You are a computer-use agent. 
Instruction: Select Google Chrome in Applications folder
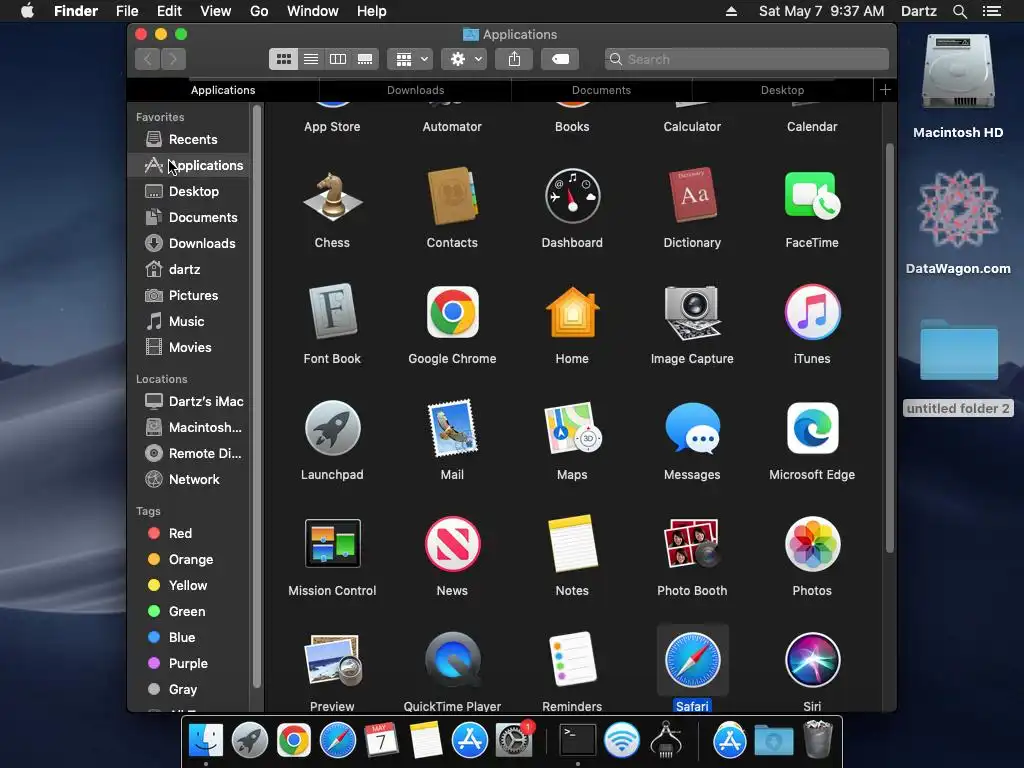[452, 312]
